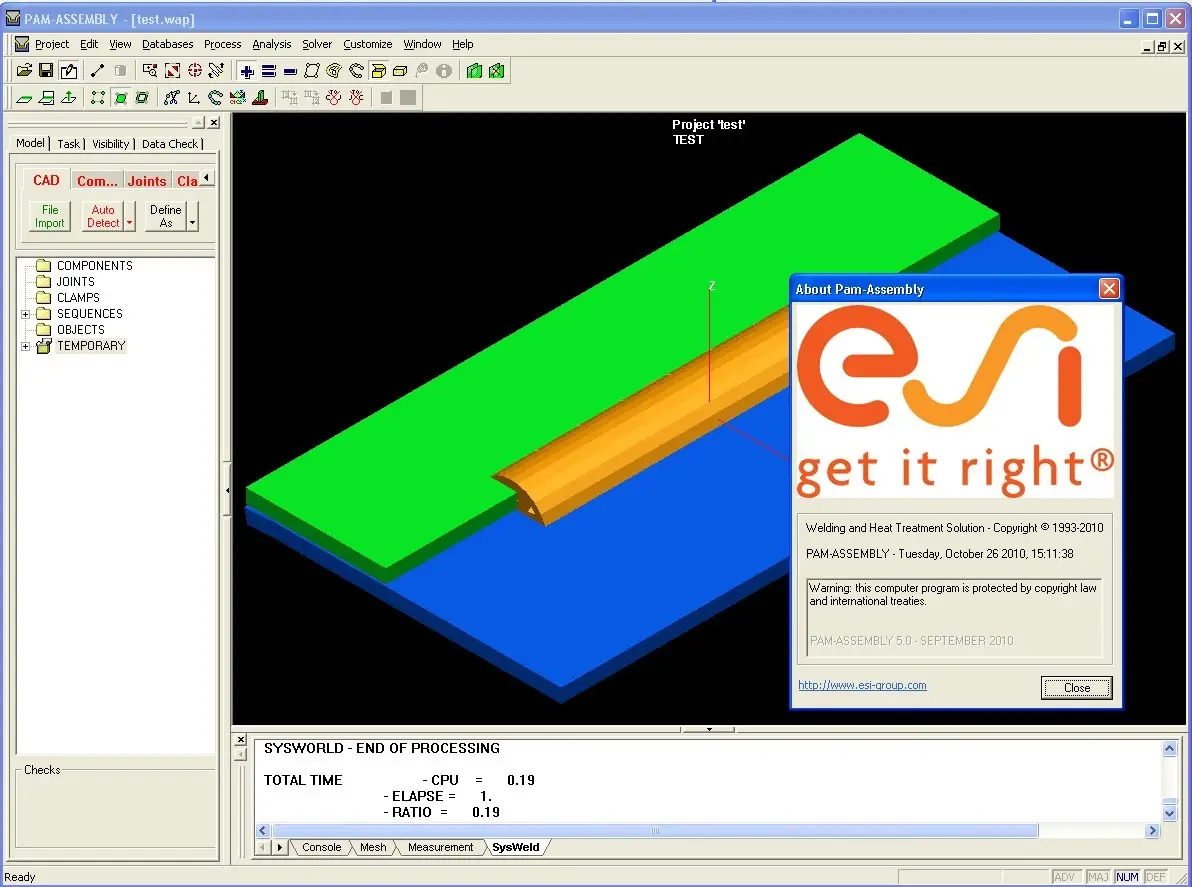Click the first green 3D part icon

(x=474, y=71)
